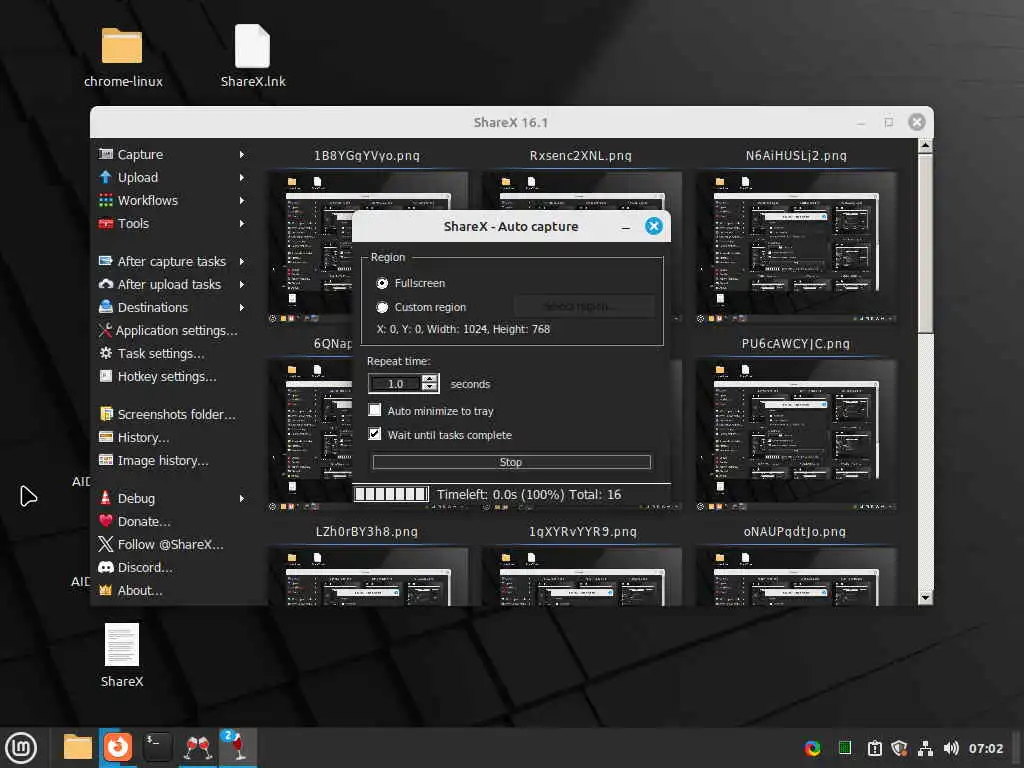Select the PU6cAWCYjC.png thumbnail

point(796,435)
